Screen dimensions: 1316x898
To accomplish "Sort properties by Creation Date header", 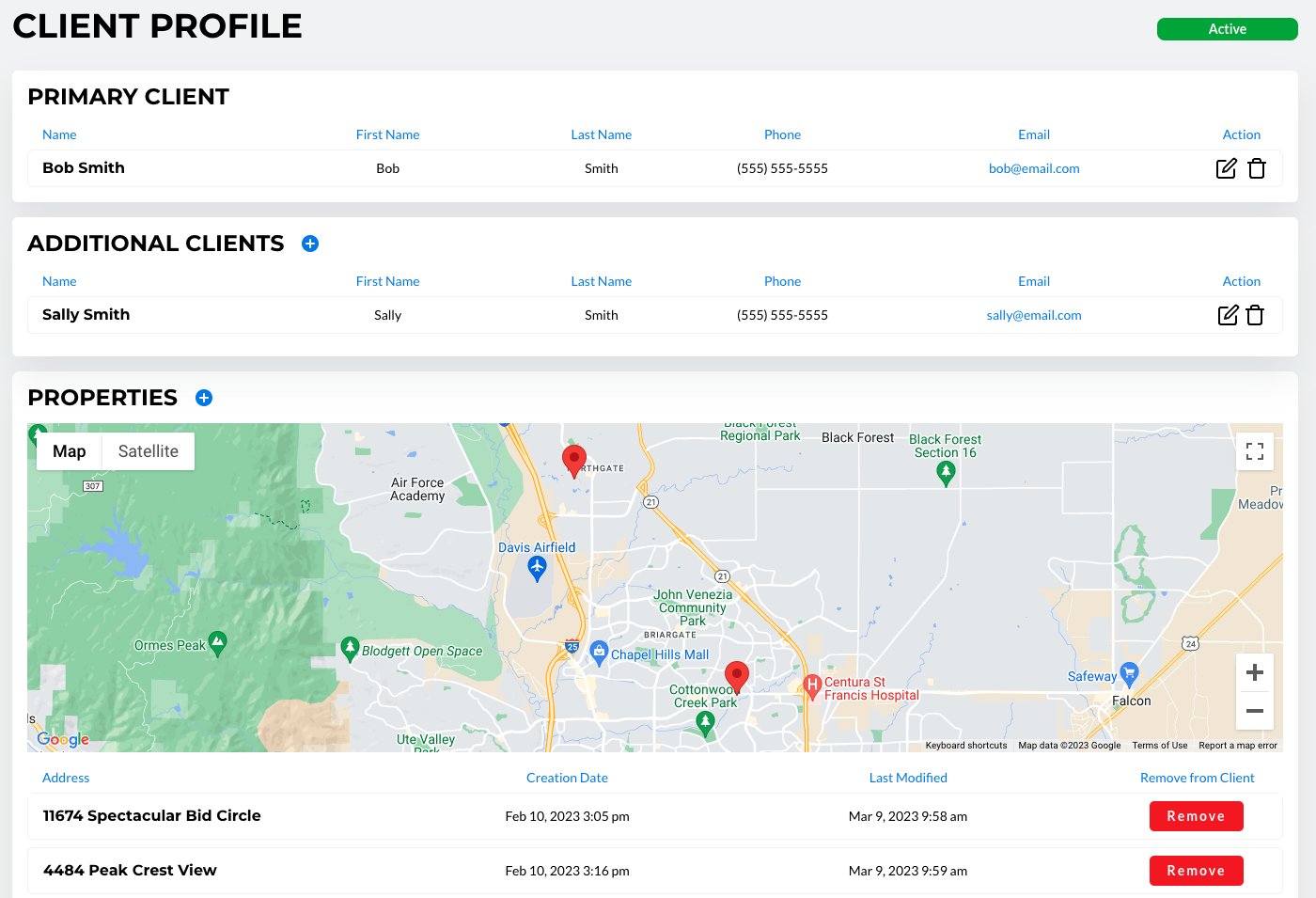I will [567, 778].
